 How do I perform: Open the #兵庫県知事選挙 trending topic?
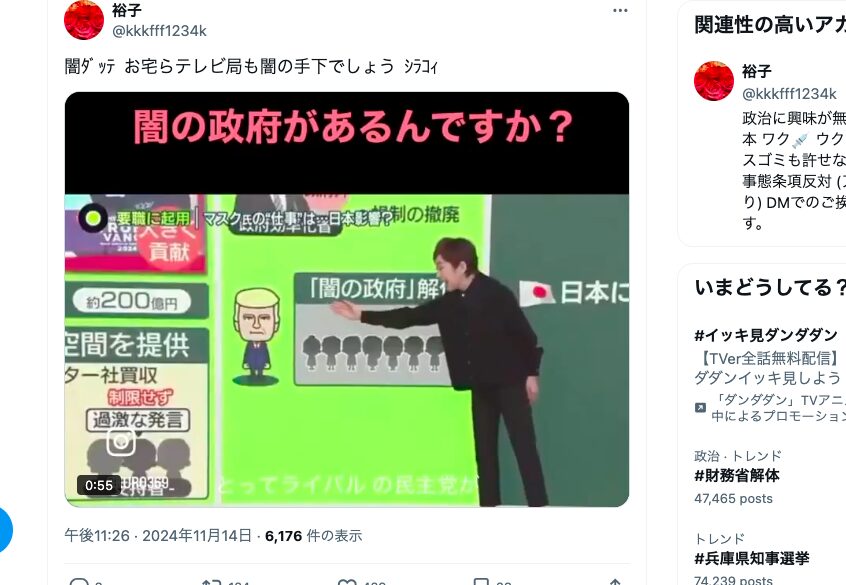(752, 558)
